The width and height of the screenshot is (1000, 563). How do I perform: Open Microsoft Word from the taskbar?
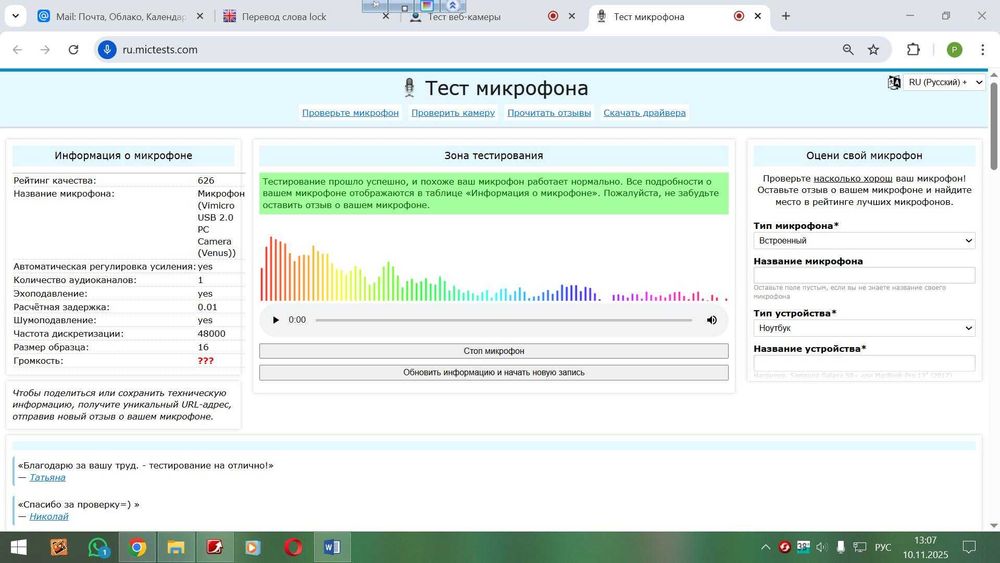click(x=332, y=547)
